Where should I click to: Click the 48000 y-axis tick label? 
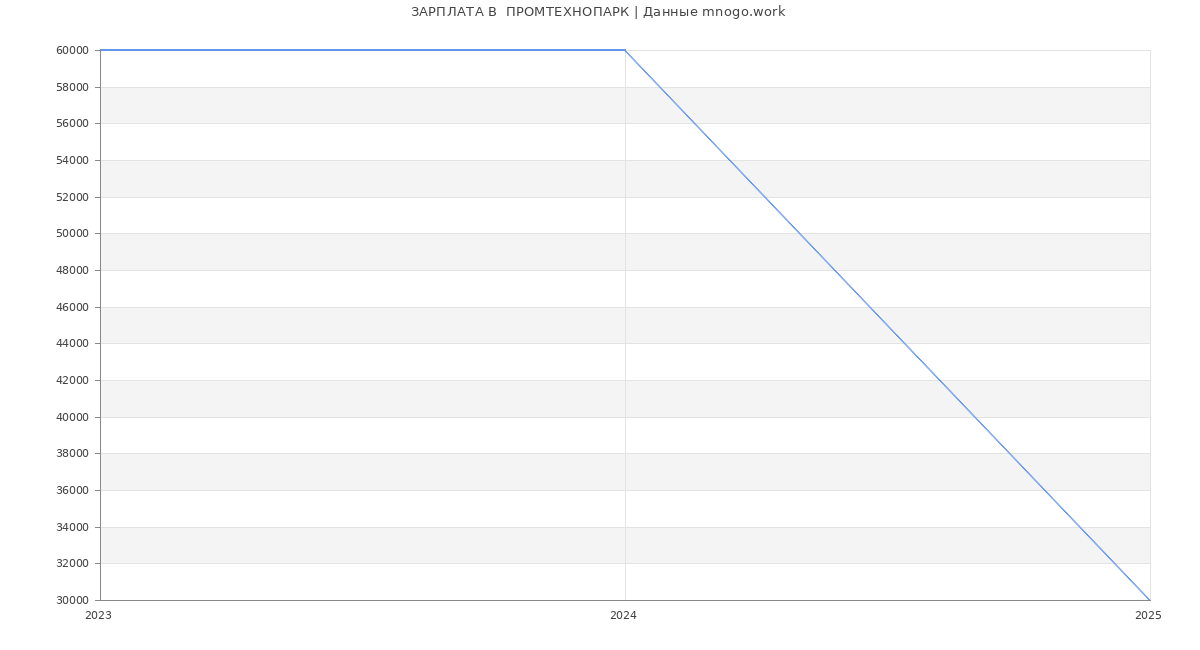pyautogui.click(x=72, y=271)
